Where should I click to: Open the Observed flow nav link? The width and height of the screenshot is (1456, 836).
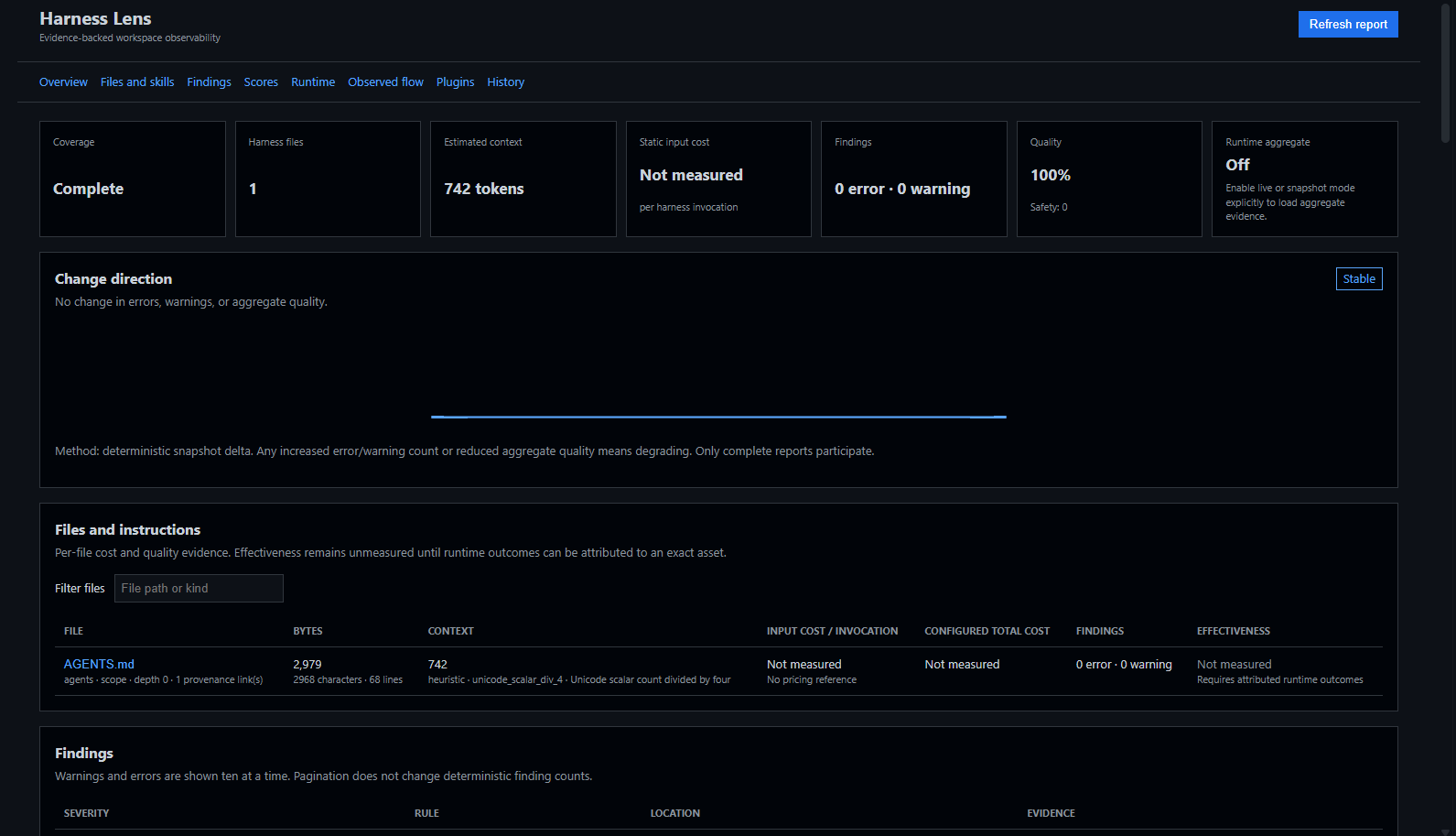(x=385, y=82)
